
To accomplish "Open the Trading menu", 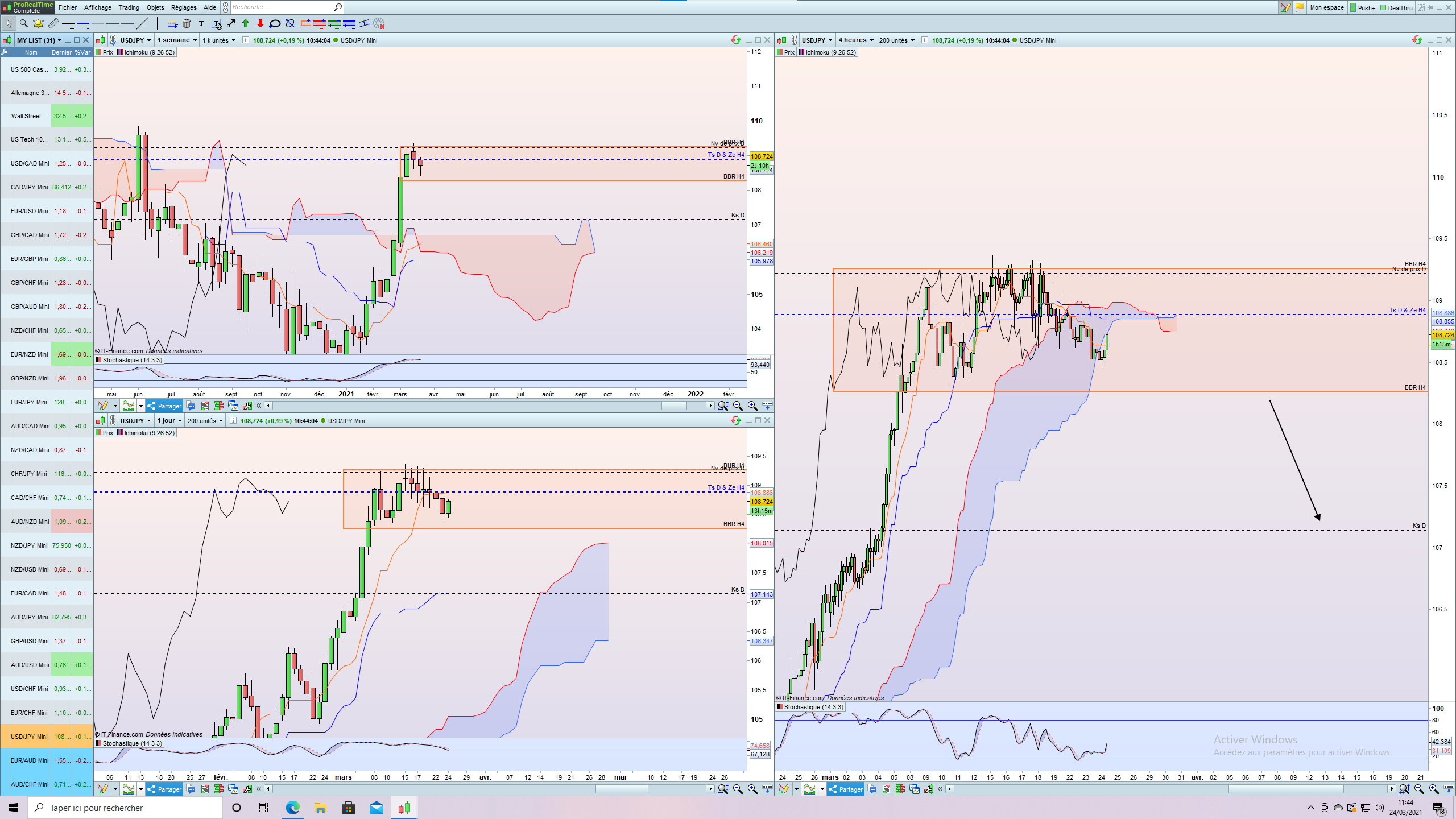I will pyautogui.click(x=129, y=7).
